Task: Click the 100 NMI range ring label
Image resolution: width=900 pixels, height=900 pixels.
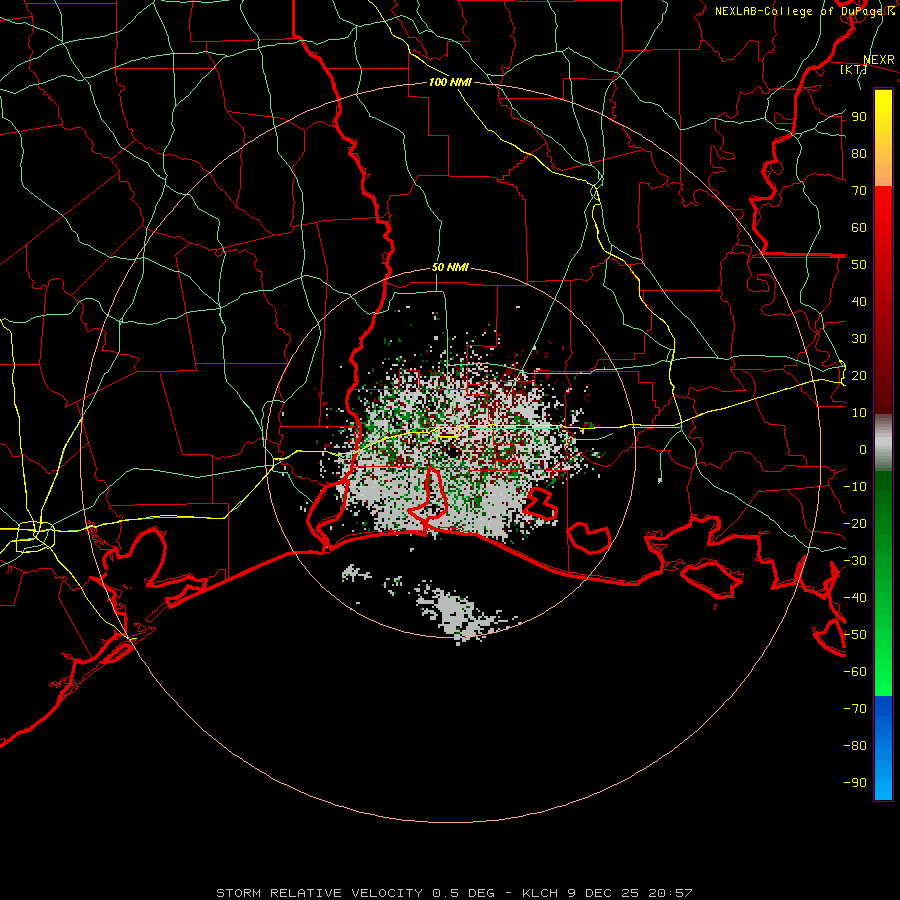Action: coord(450,82)
